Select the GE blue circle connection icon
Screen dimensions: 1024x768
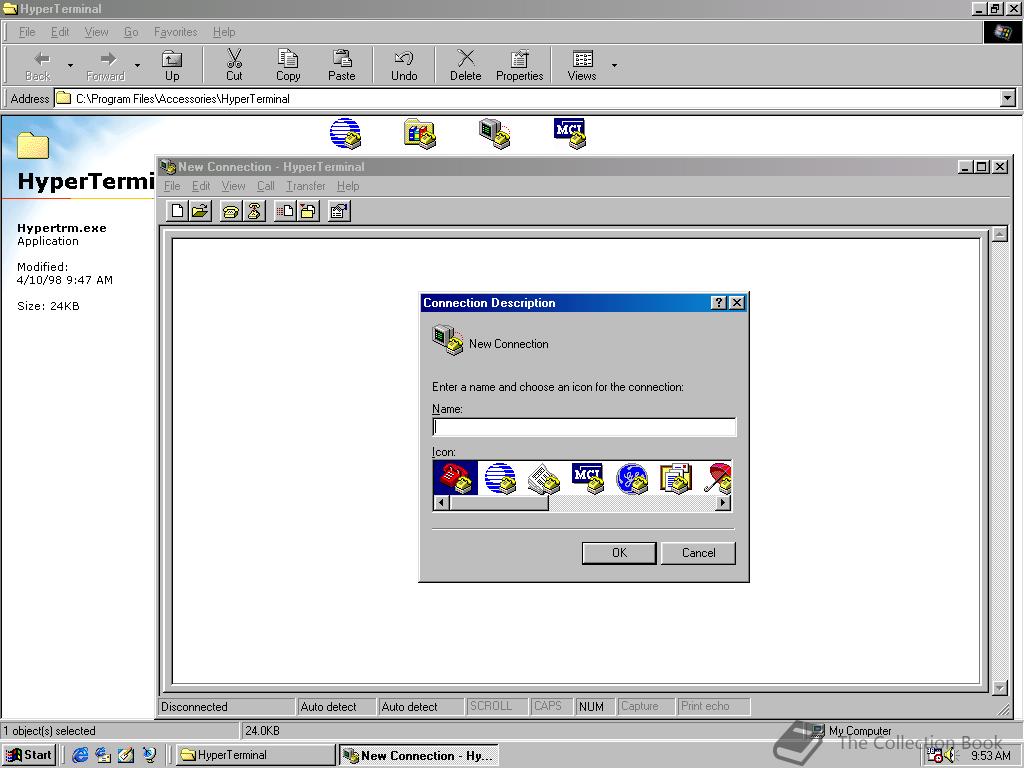(632, 478)
